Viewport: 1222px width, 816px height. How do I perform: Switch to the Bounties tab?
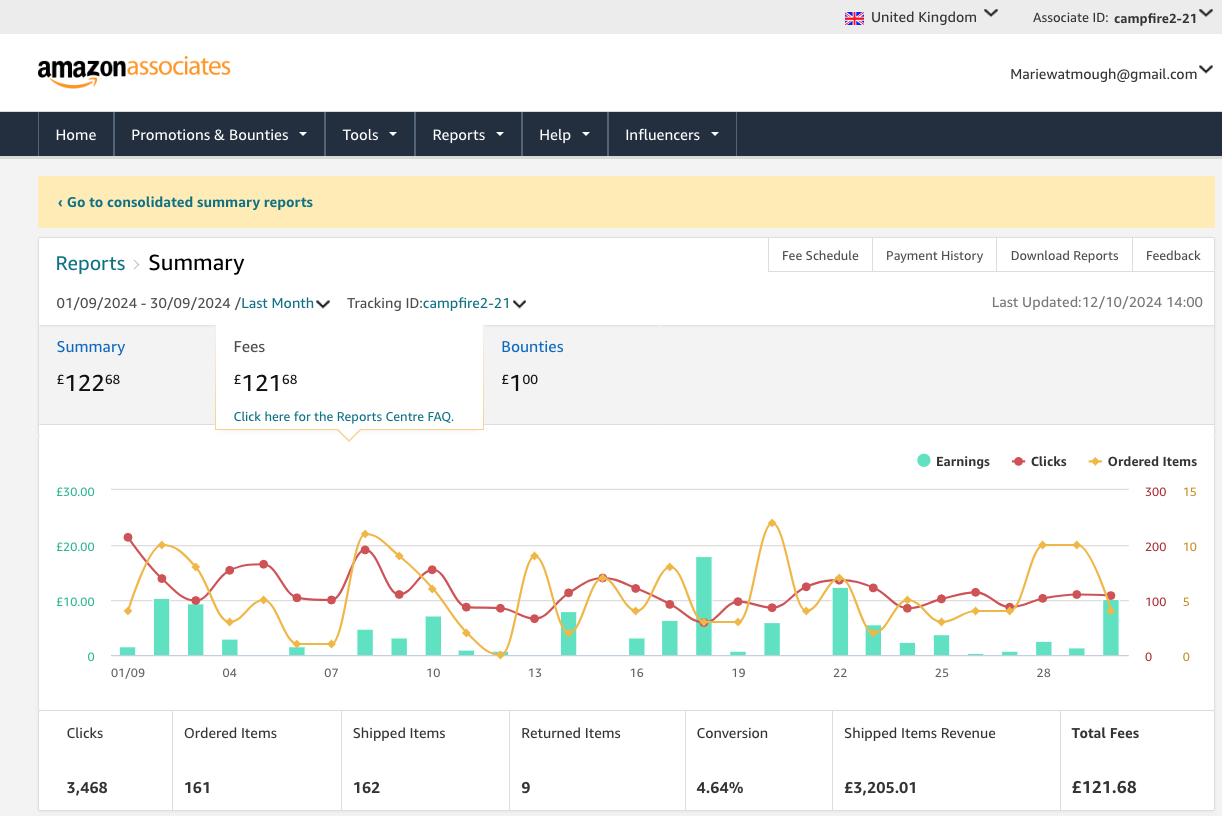(x=532, y=347)
